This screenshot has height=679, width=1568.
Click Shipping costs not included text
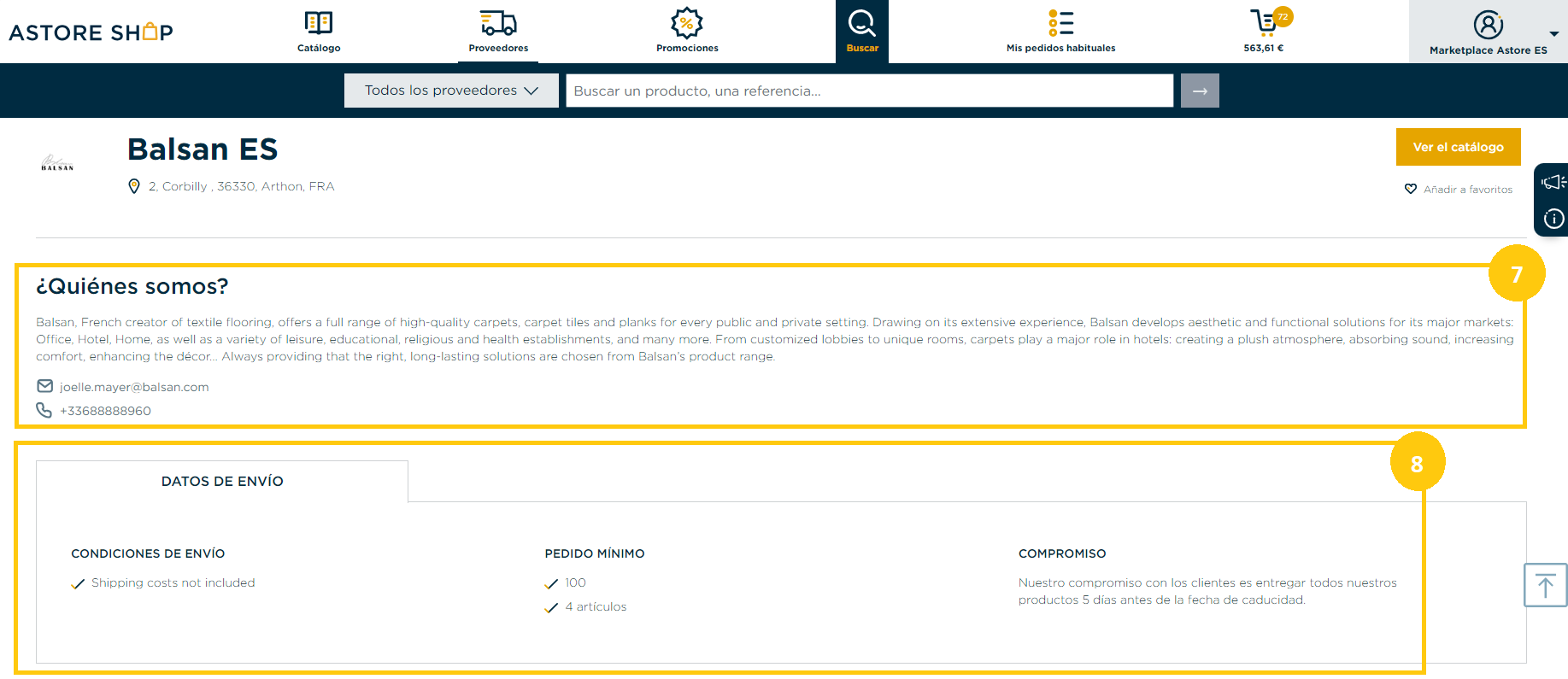pyautogui.click(x=173, y=582)
